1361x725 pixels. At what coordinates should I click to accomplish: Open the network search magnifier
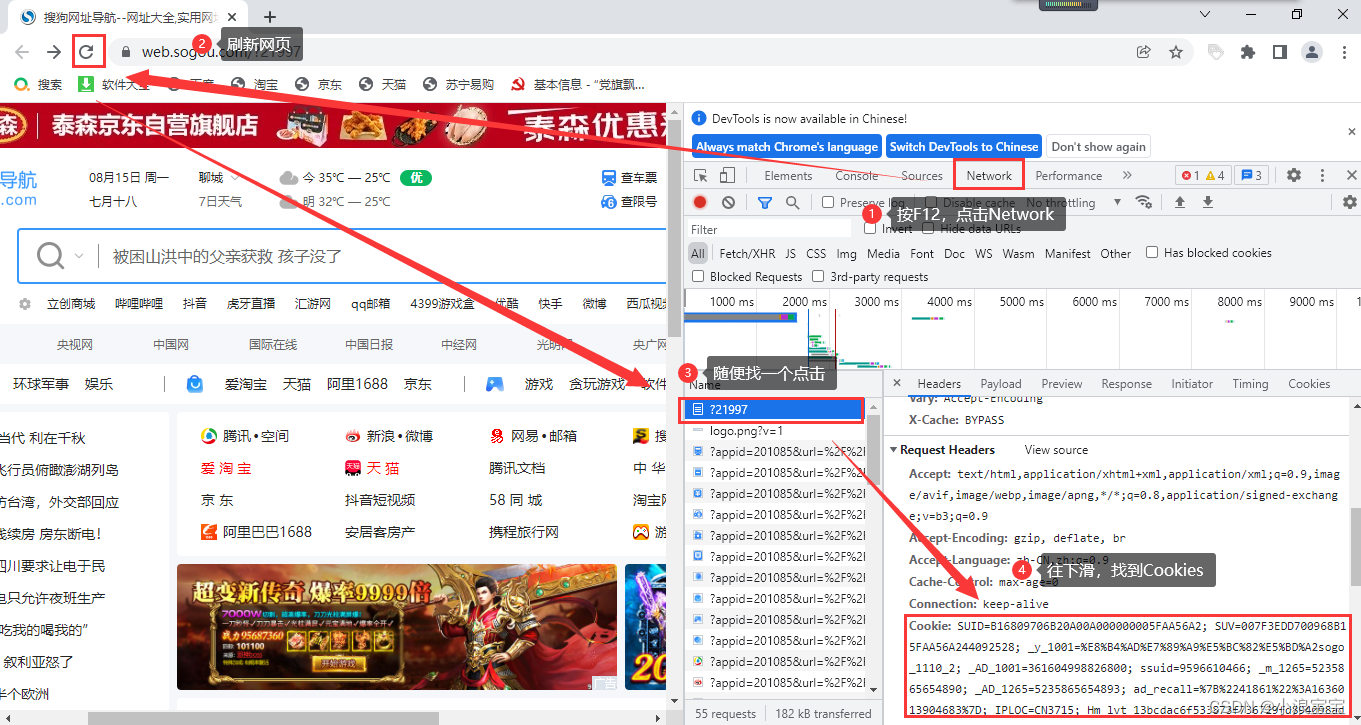tap(792, 202)
